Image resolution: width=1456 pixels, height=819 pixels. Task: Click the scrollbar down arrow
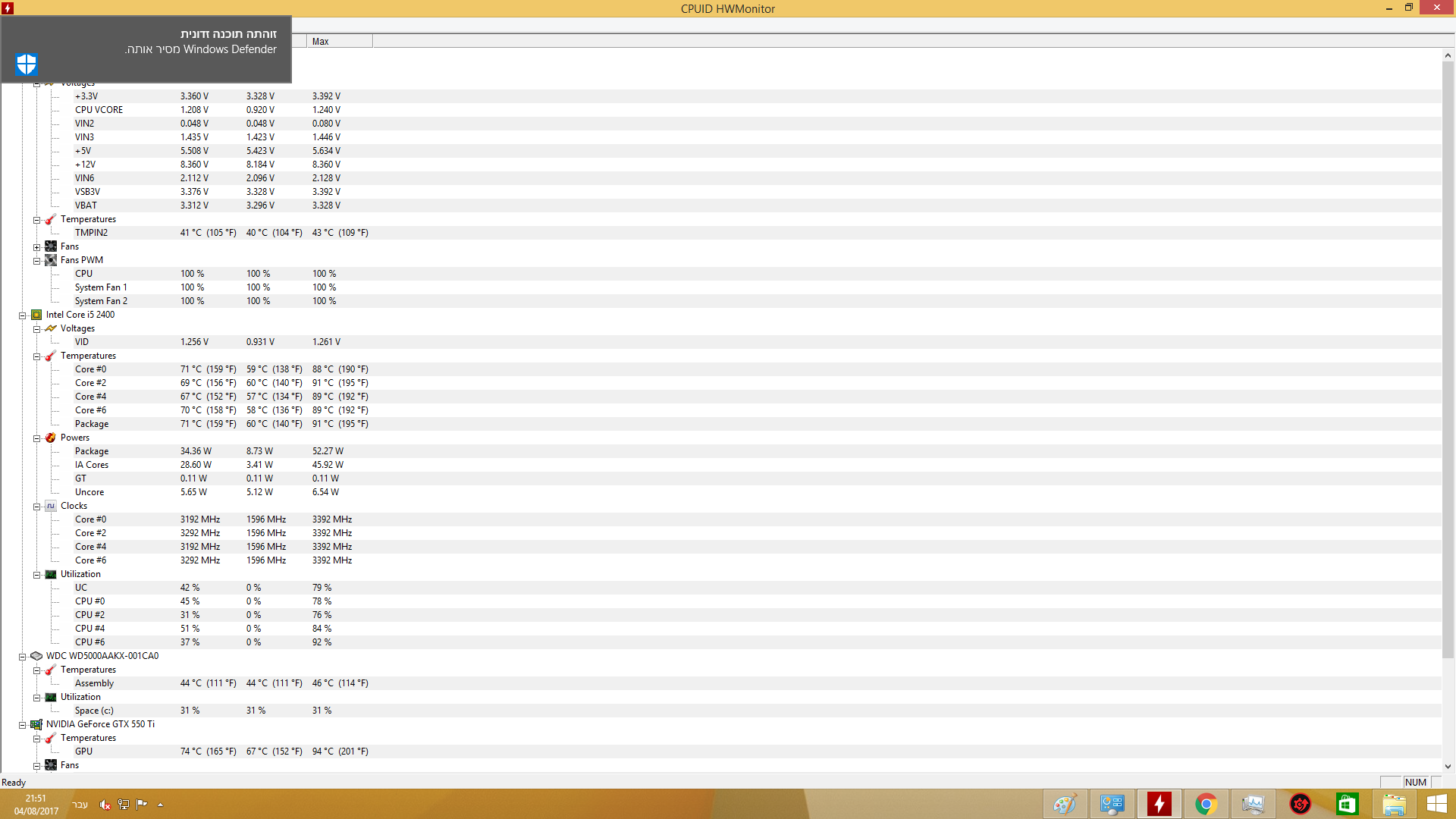pyautogui.click(x=1448, y=765)
